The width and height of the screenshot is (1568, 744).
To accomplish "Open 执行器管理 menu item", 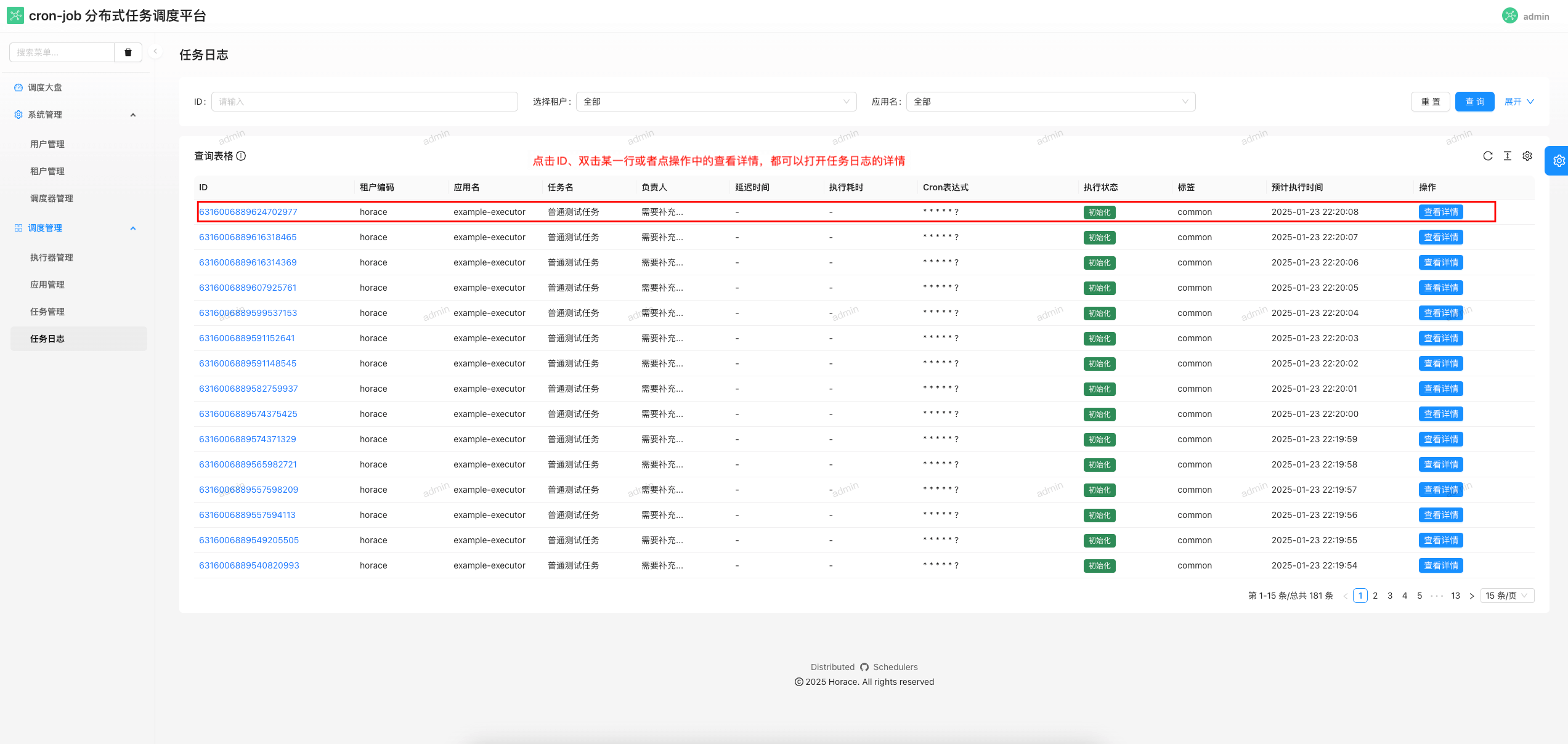I will 52,257.
